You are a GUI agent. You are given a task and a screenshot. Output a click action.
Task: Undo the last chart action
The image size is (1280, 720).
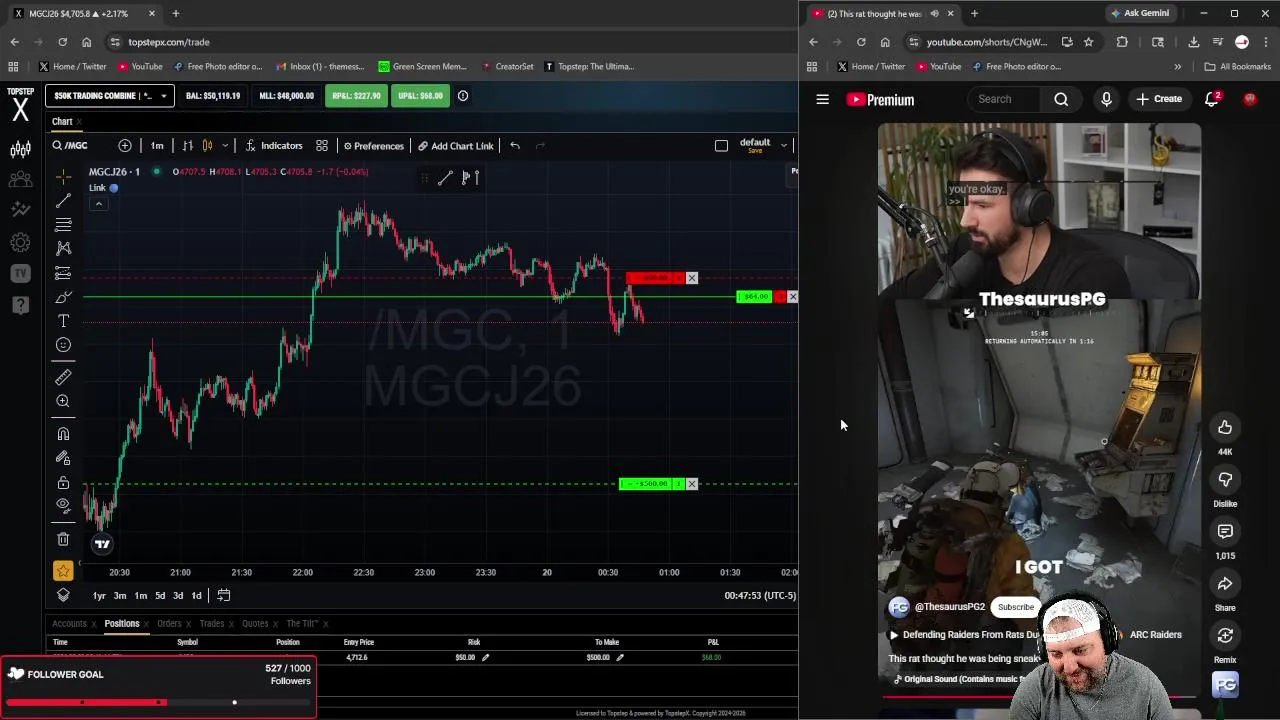(x=515, y=146)
